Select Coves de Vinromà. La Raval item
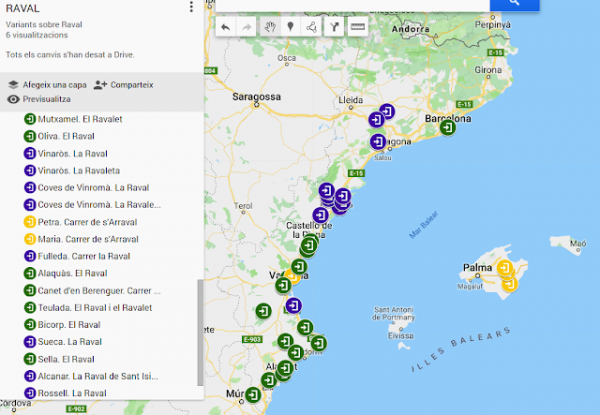Viewport: 600px width, 415px height. click(93, 187)
